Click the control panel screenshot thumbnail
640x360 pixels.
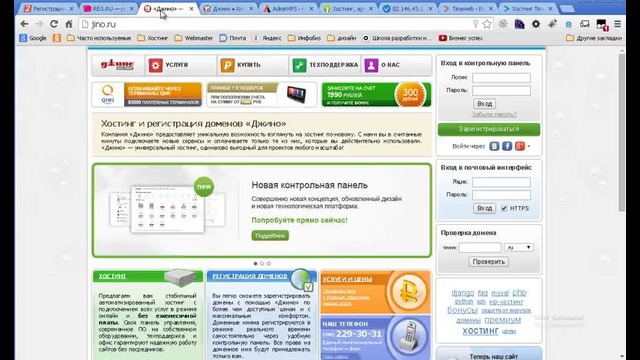click(167, 210)
